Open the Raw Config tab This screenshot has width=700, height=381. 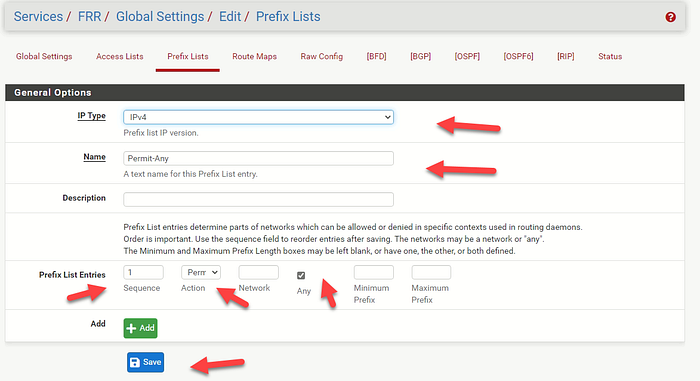pyautogui.click(x=321, y=56)
